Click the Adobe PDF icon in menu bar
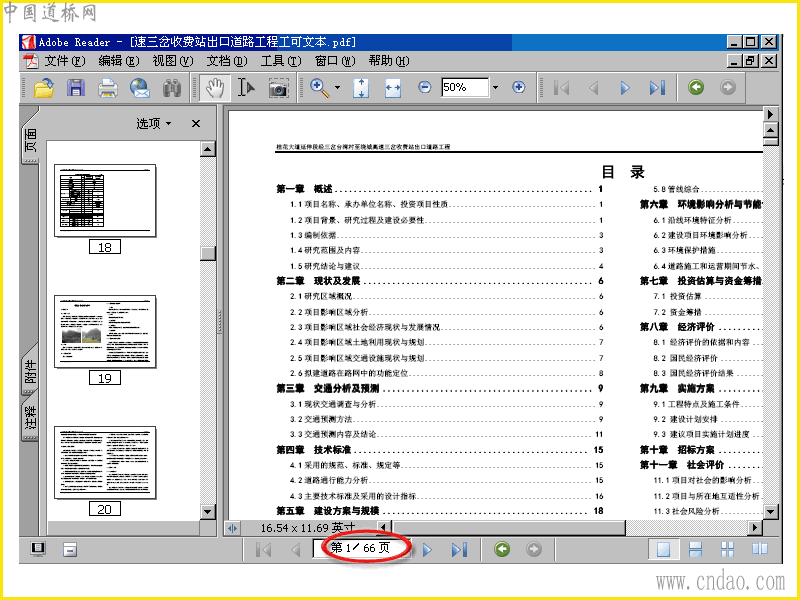The height and width of the screenshot is (600, 800). click(31, 61)
